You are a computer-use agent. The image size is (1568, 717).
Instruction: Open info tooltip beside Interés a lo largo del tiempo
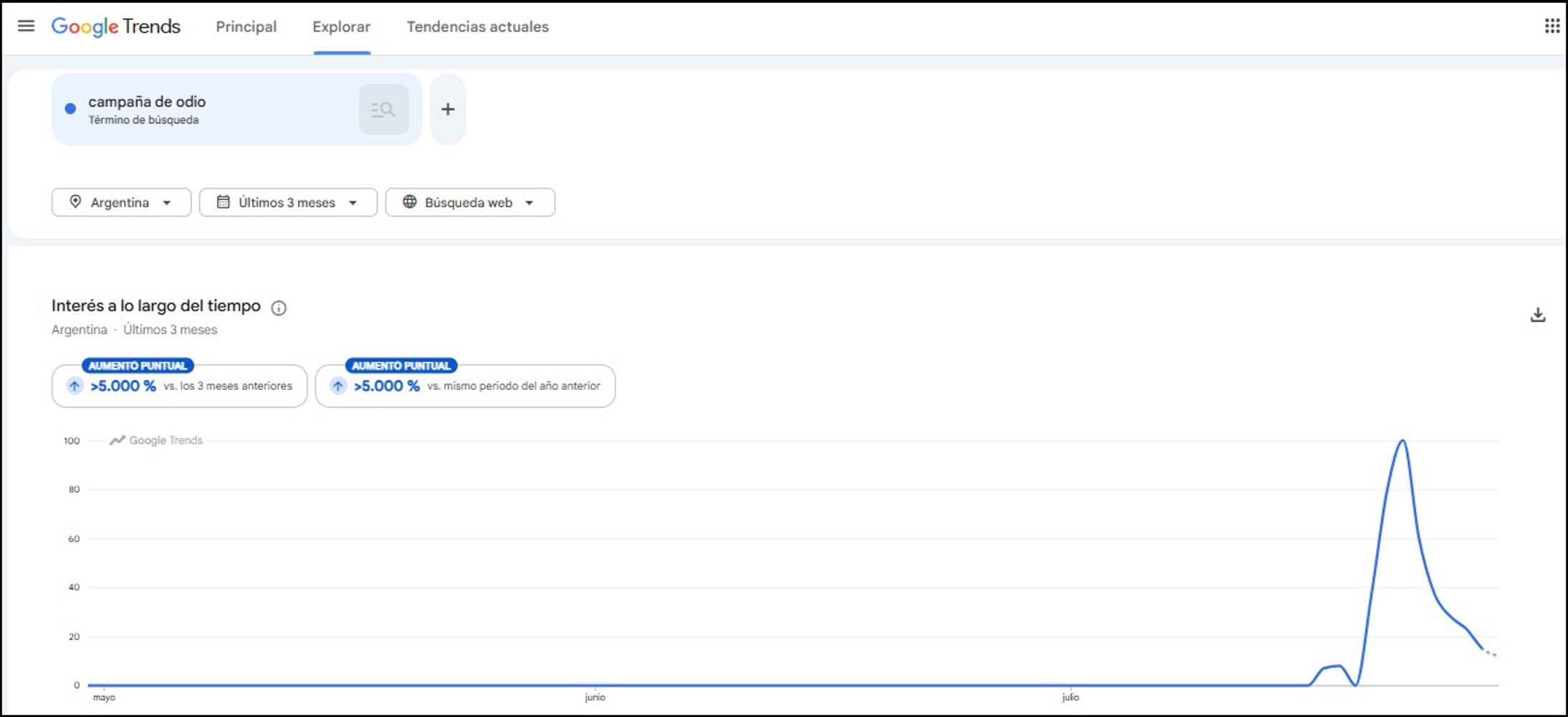pos(279,308)
